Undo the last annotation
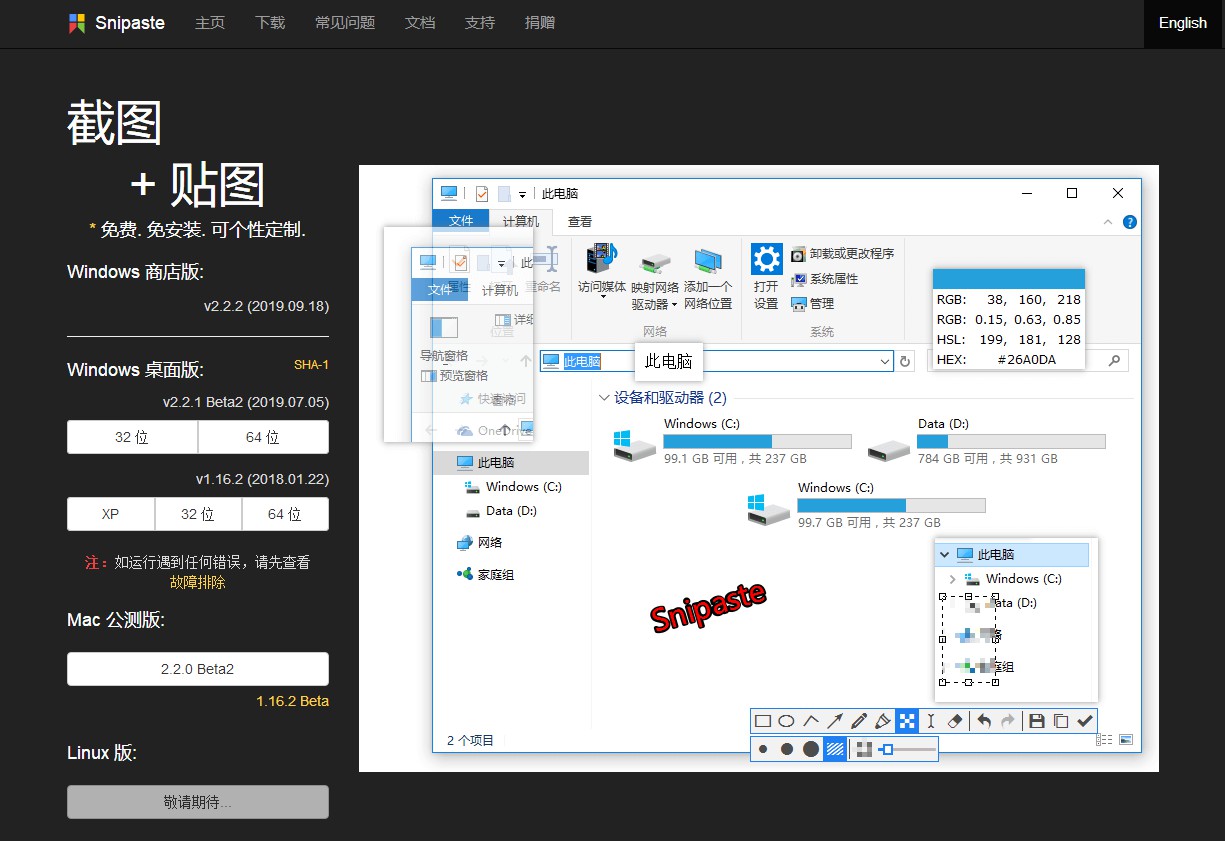The height and width of the screenshot is (841, 1225). coord(984,721)
